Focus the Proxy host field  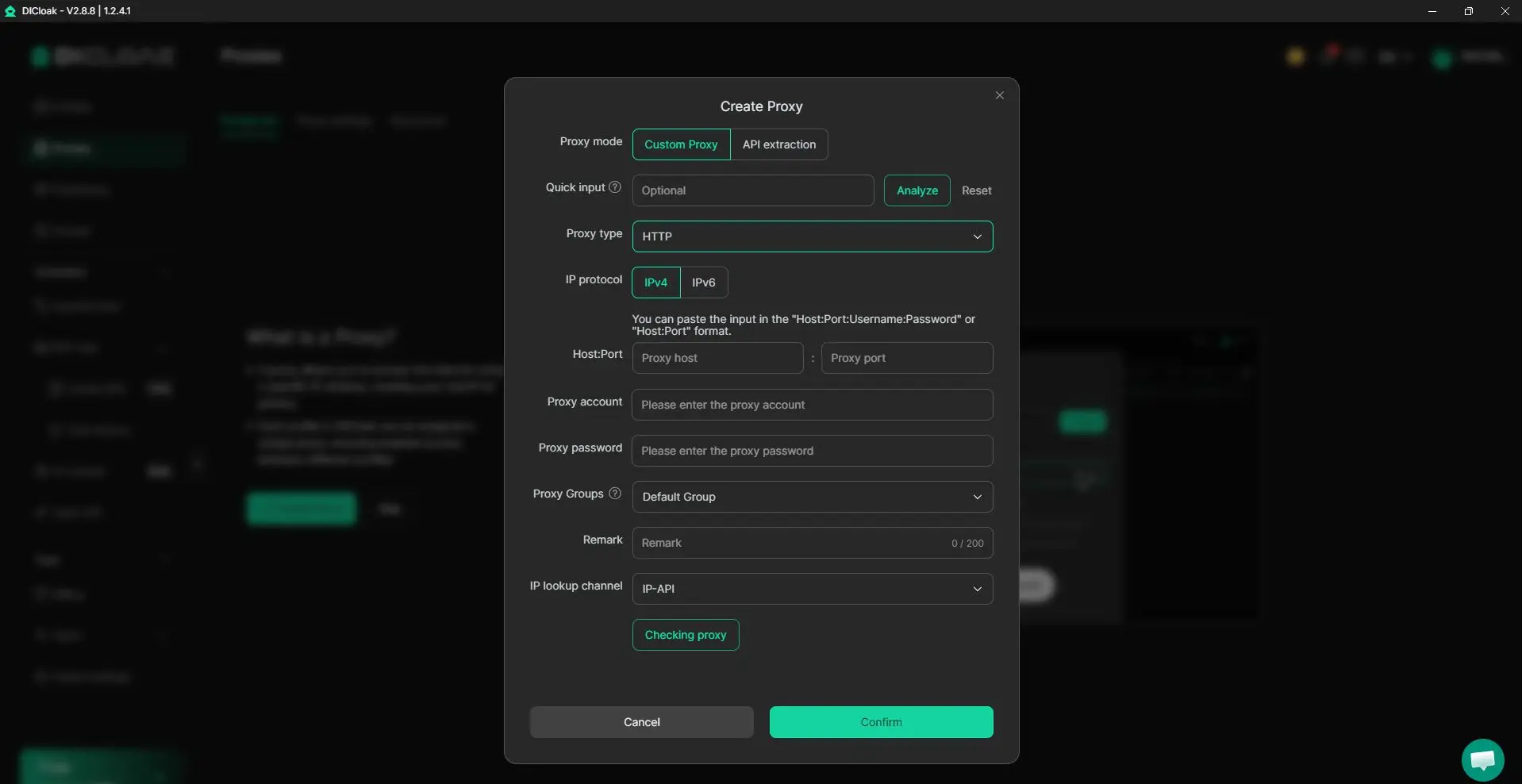point(717,358)
